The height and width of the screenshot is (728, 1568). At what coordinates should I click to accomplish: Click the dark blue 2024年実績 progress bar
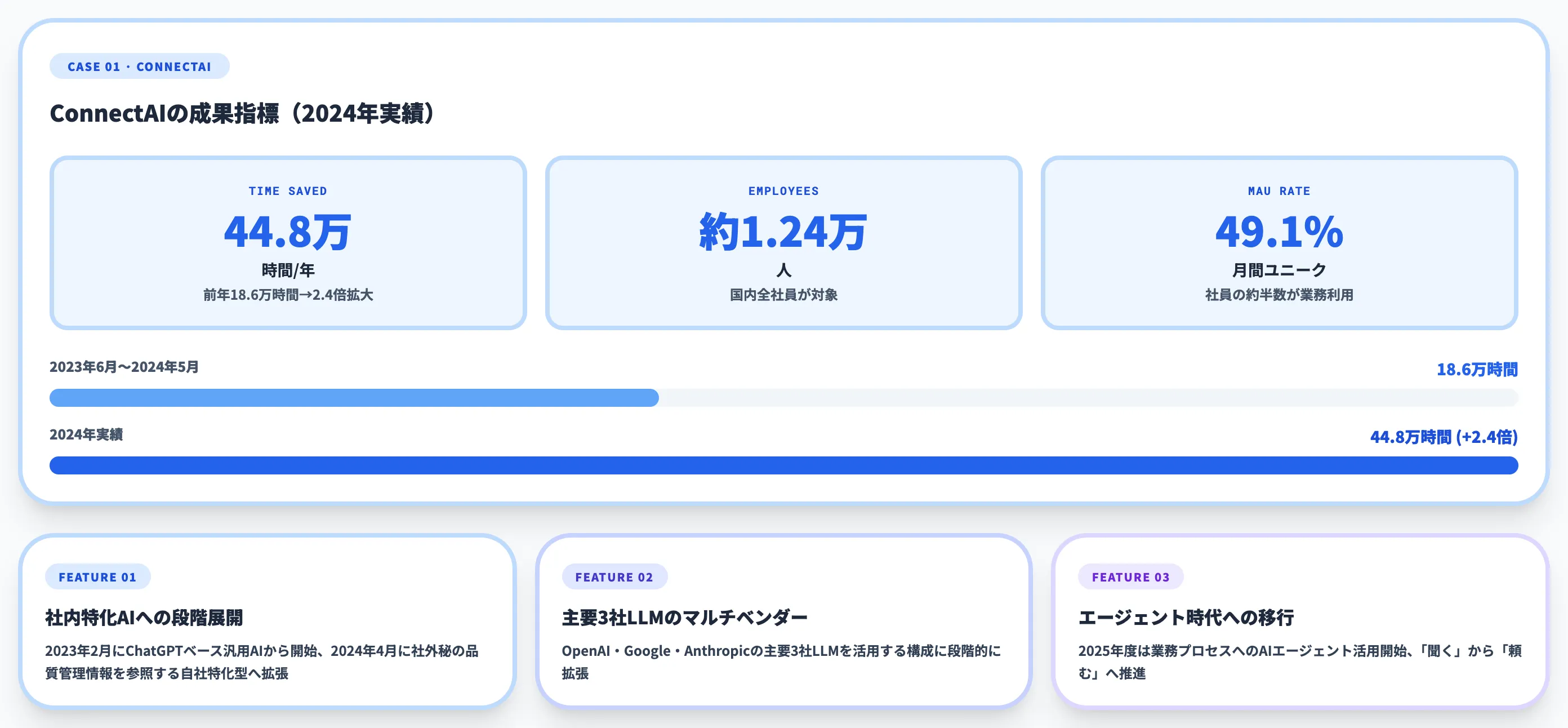[x=783, y=465]
